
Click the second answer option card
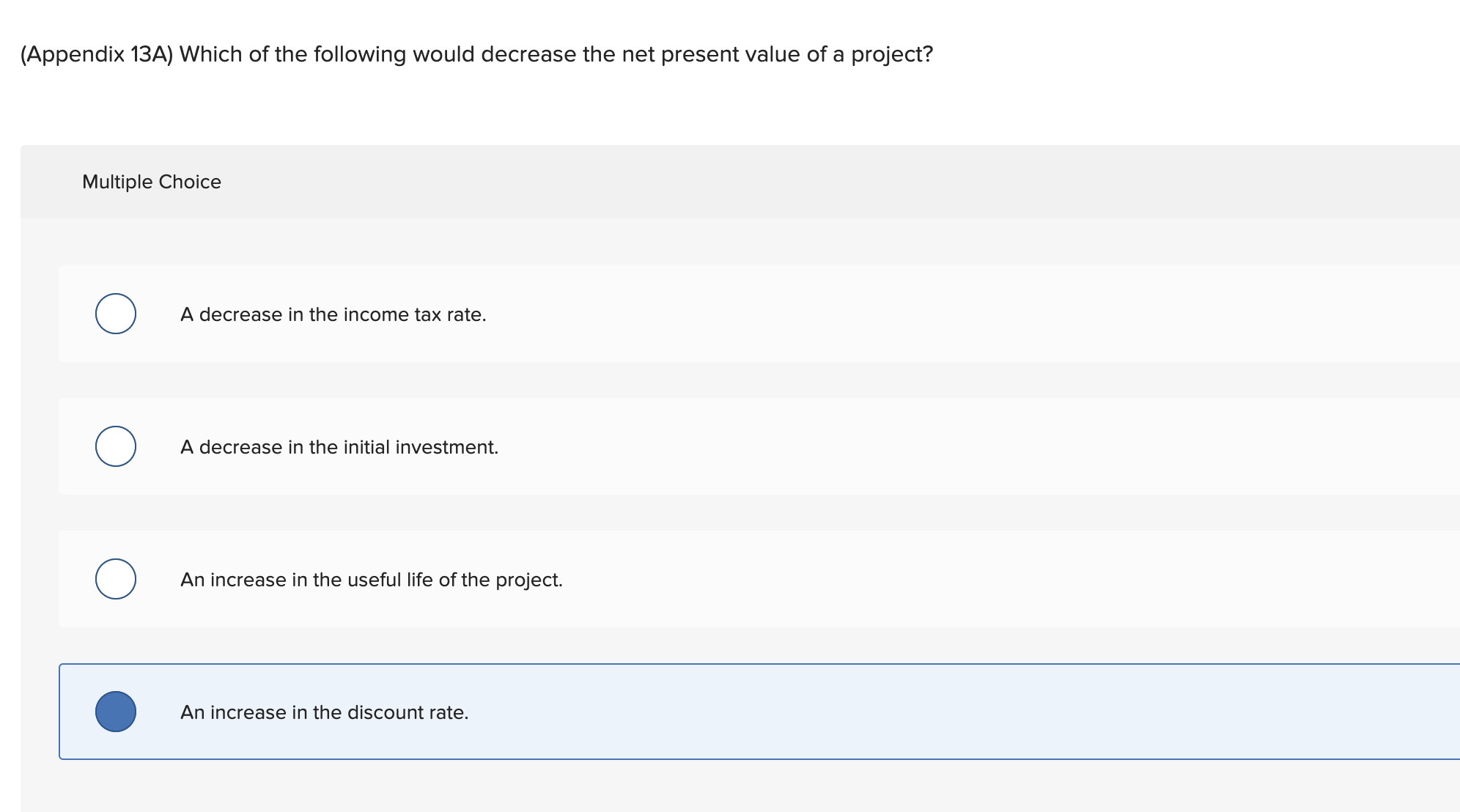(660, 446)
